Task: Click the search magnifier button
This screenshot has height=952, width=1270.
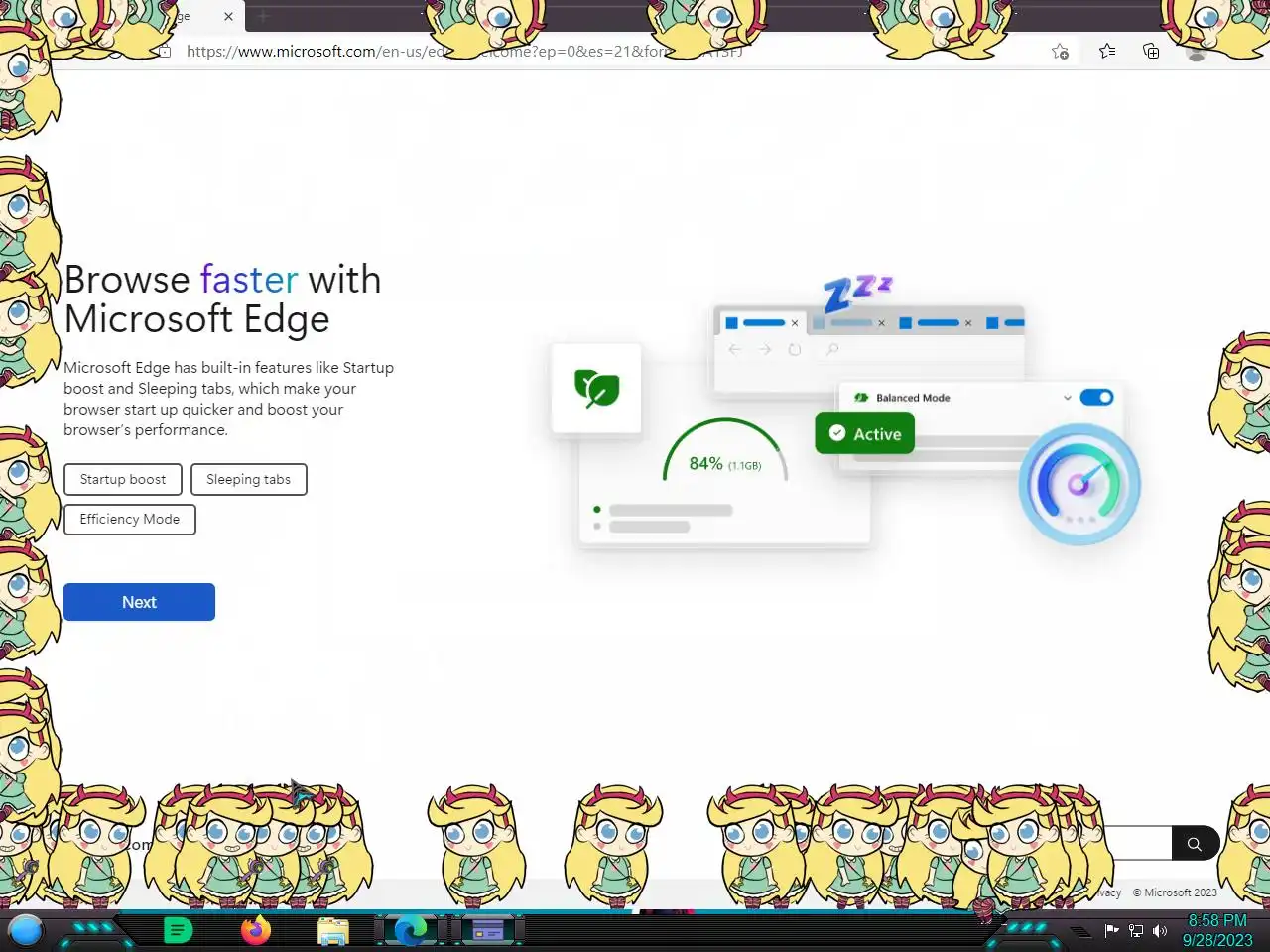Action: (x=1195, y=844)
